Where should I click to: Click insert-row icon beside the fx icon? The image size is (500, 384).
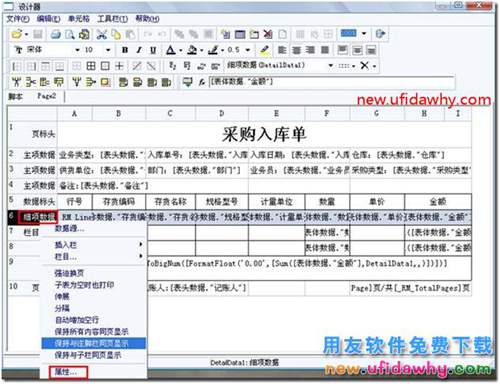point(188,82)
